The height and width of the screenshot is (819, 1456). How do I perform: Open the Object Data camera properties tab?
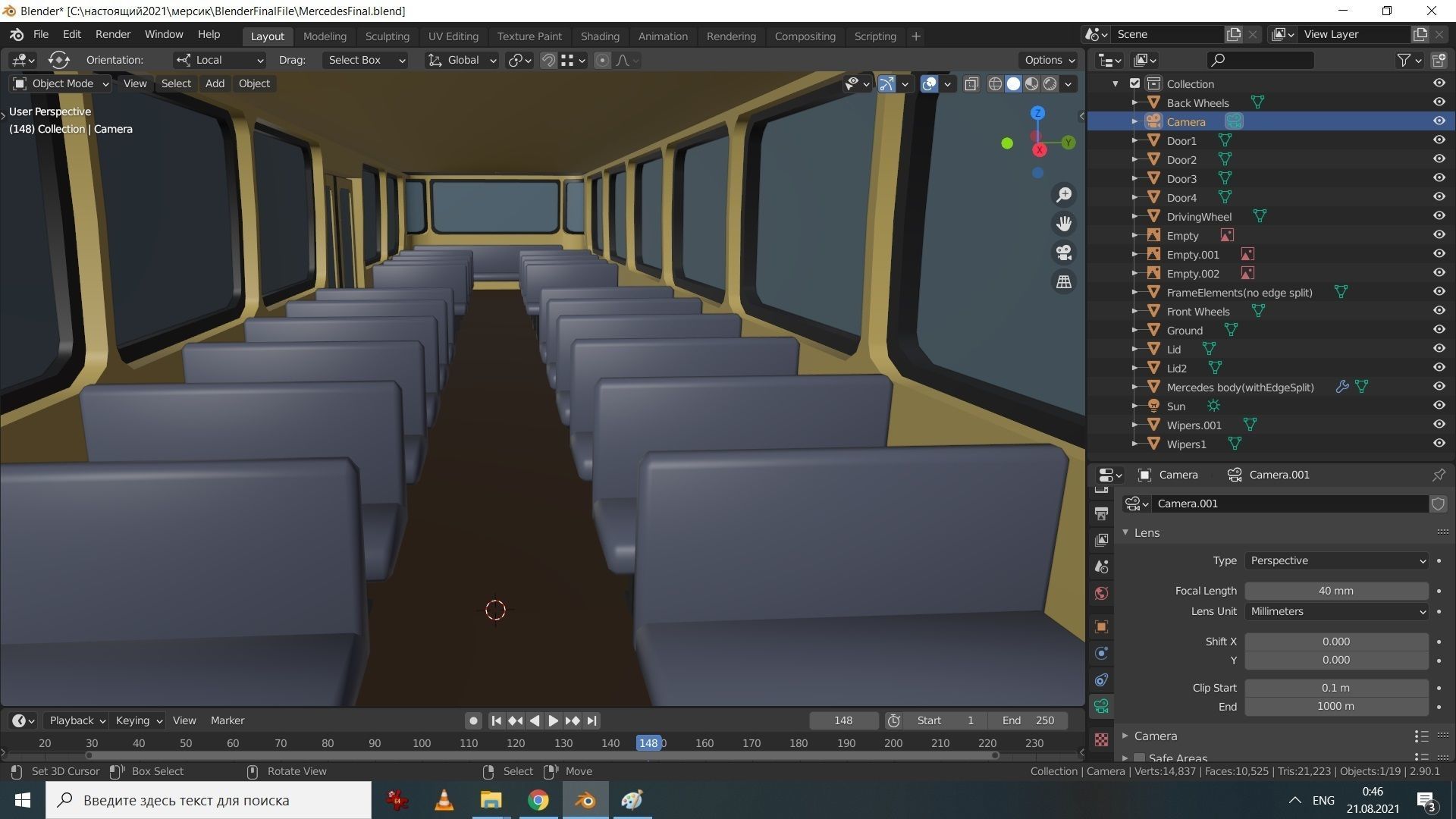(x=1102, y=706)
